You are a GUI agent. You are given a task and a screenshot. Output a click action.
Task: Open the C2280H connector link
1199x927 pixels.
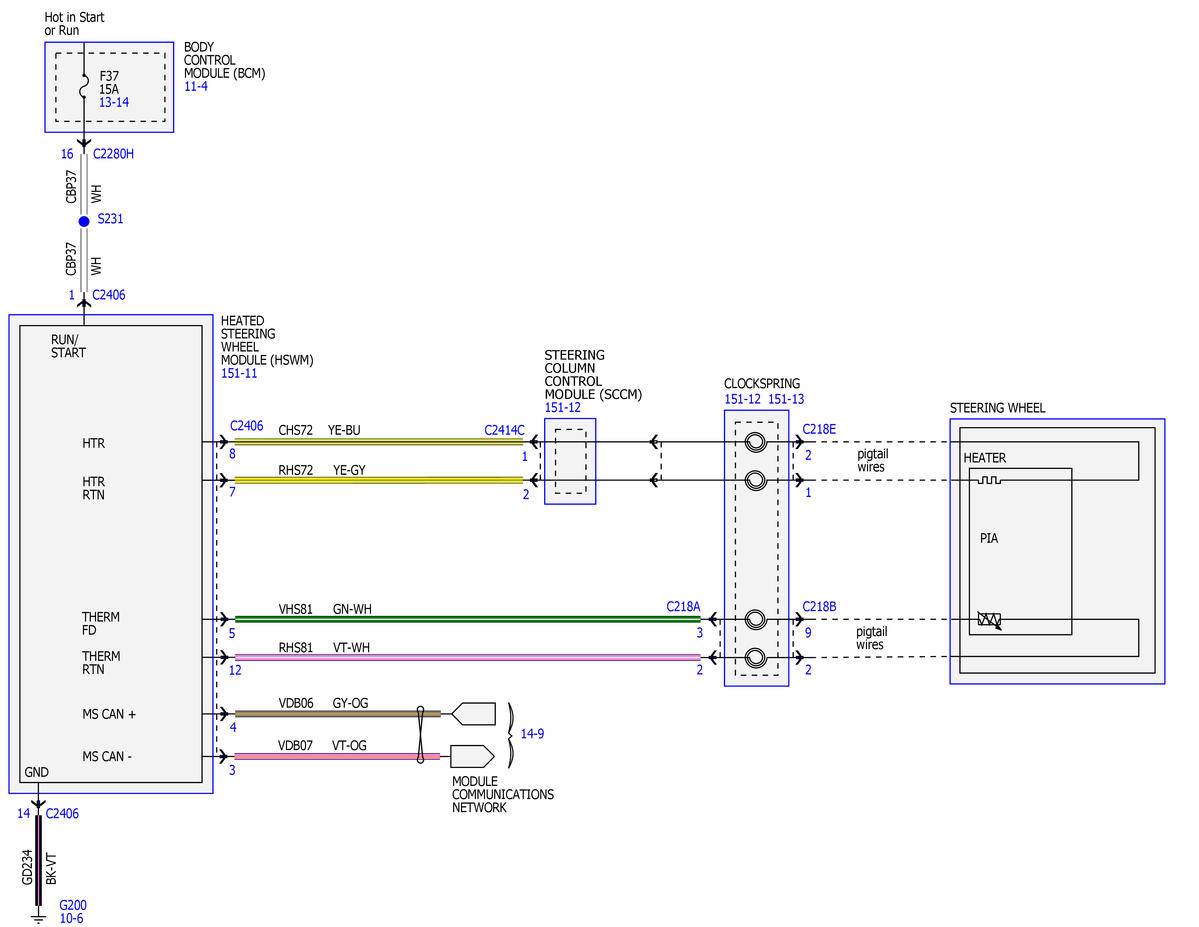pos(113,154)
